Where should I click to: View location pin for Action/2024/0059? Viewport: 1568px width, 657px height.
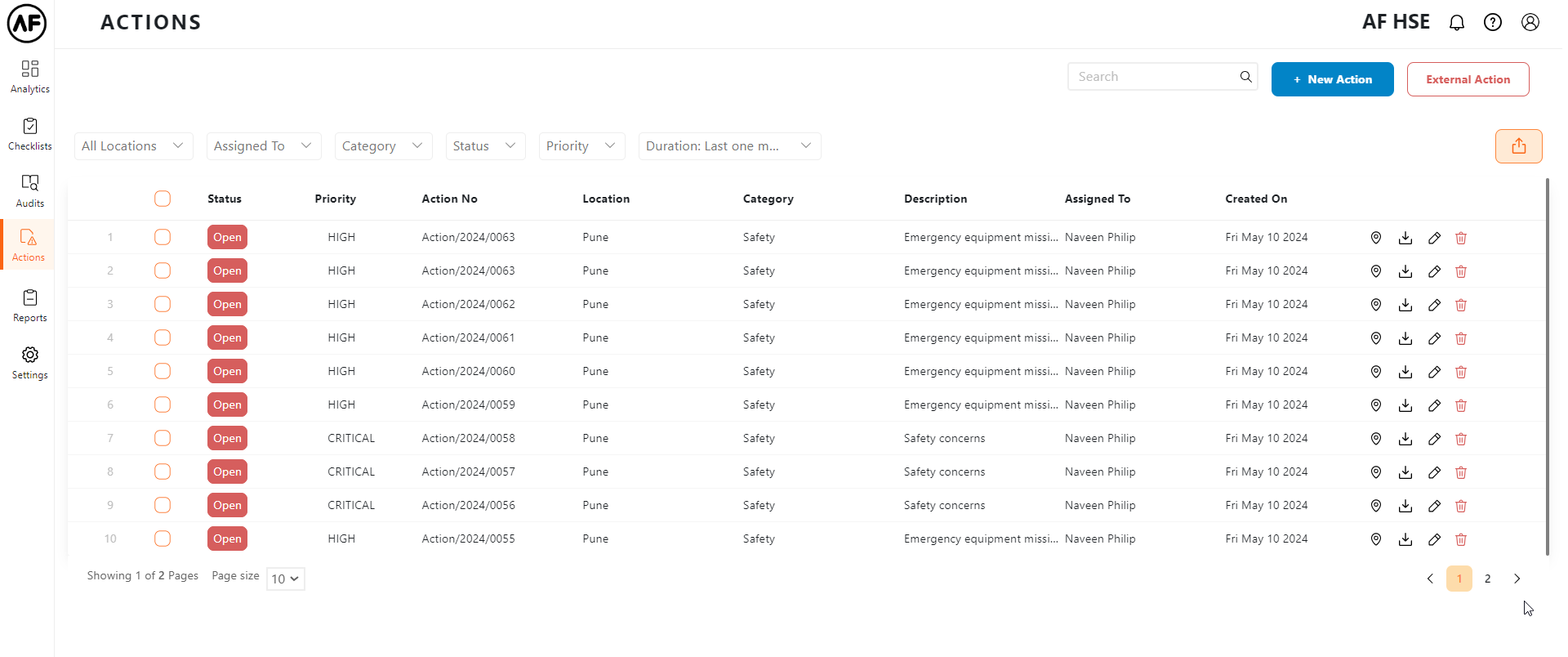[1375, 405]
